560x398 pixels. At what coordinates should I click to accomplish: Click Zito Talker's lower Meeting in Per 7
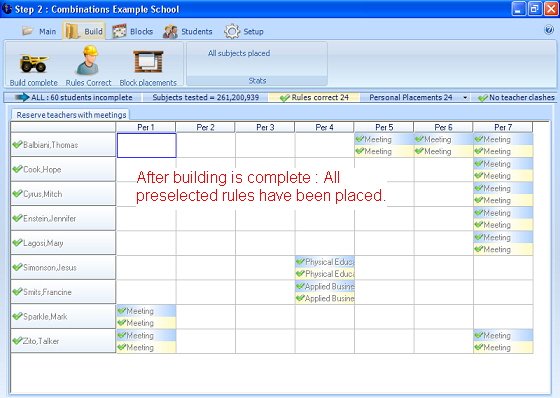pyautogui.click(x=503, y=347)
